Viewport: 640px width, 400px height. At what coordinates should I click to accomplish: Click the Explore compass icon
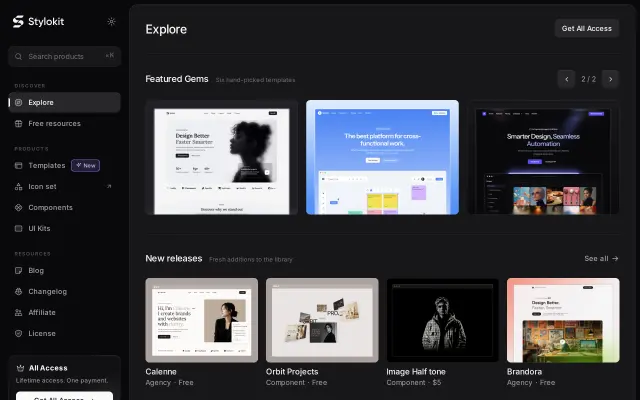(18, 102)
